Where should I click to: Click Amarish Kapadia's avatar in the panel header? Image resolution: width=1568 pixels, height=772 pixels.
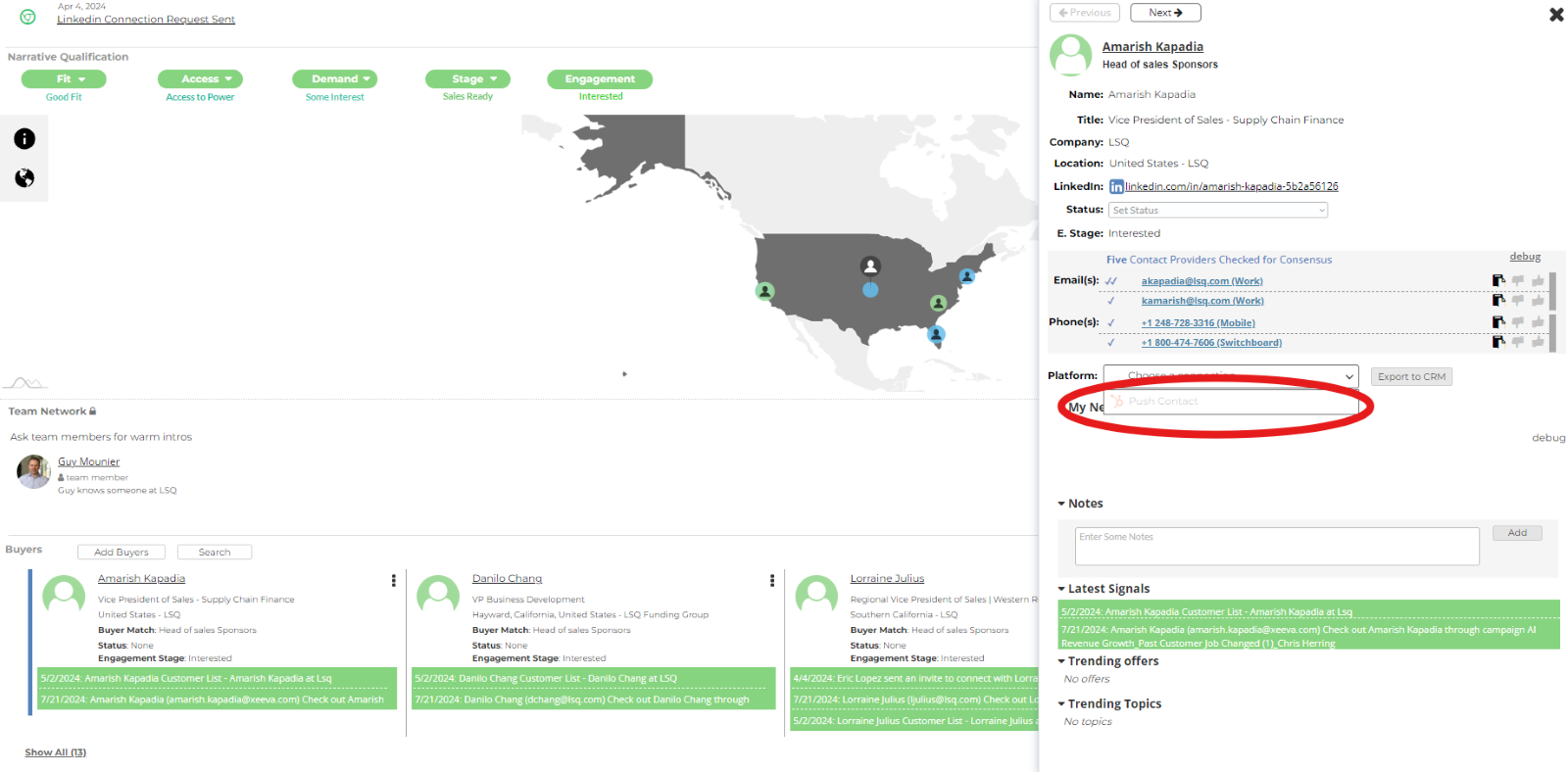pos(1070,56)
